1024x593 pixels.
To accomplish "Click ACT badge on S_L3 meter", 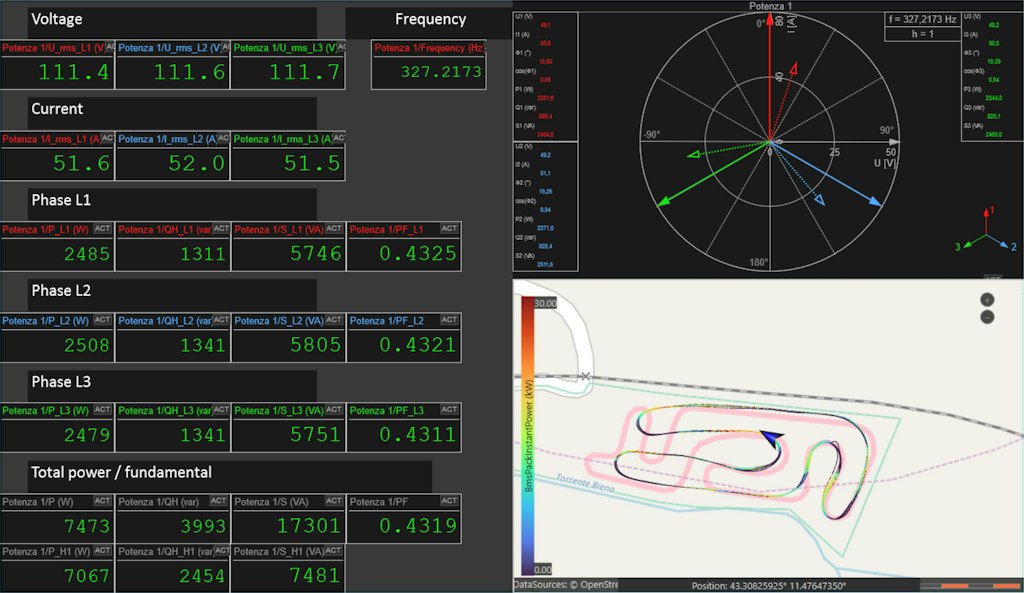I will [334, 409].
